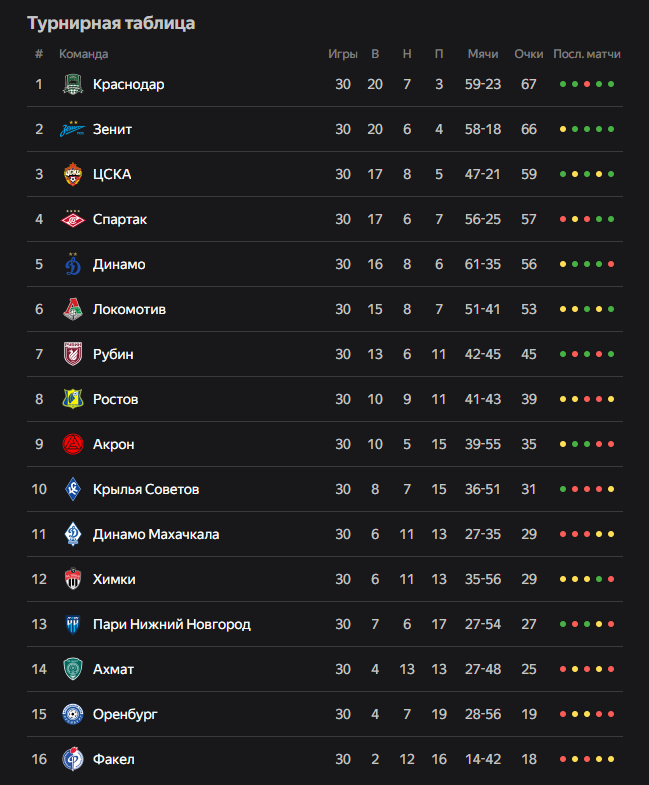
Task: Click the Факел team emblem
Action: pyautogui.click(x=73, y=759)
